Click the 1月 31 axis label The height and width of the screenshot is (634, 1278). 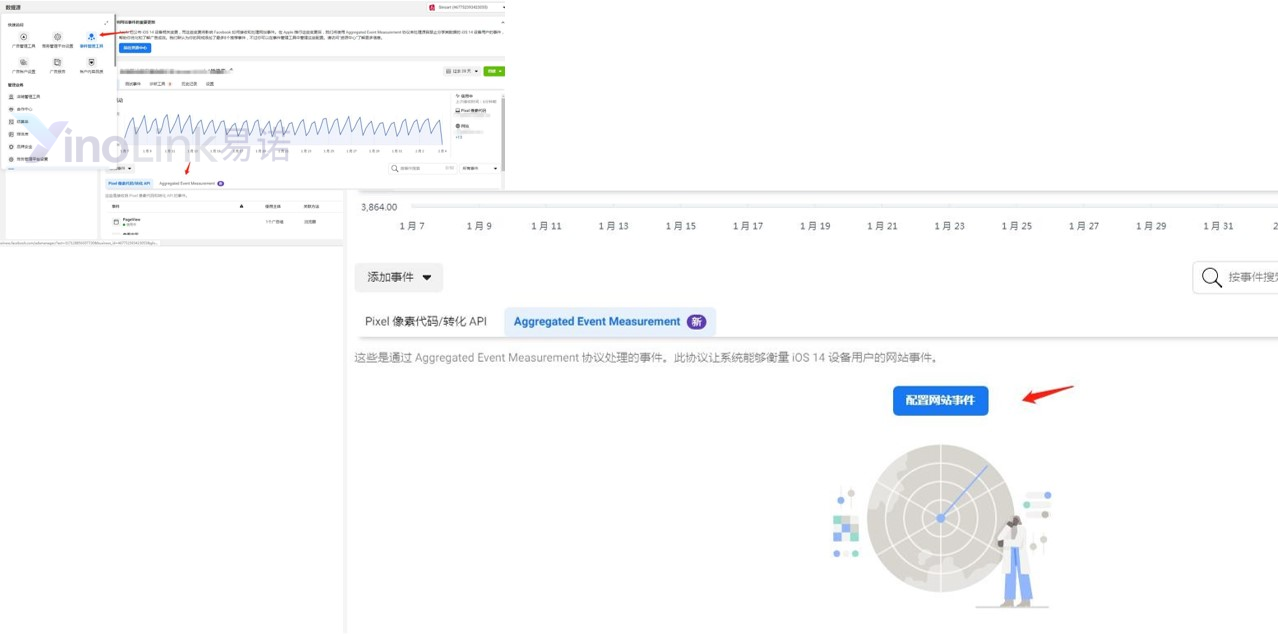[1218, 226]
